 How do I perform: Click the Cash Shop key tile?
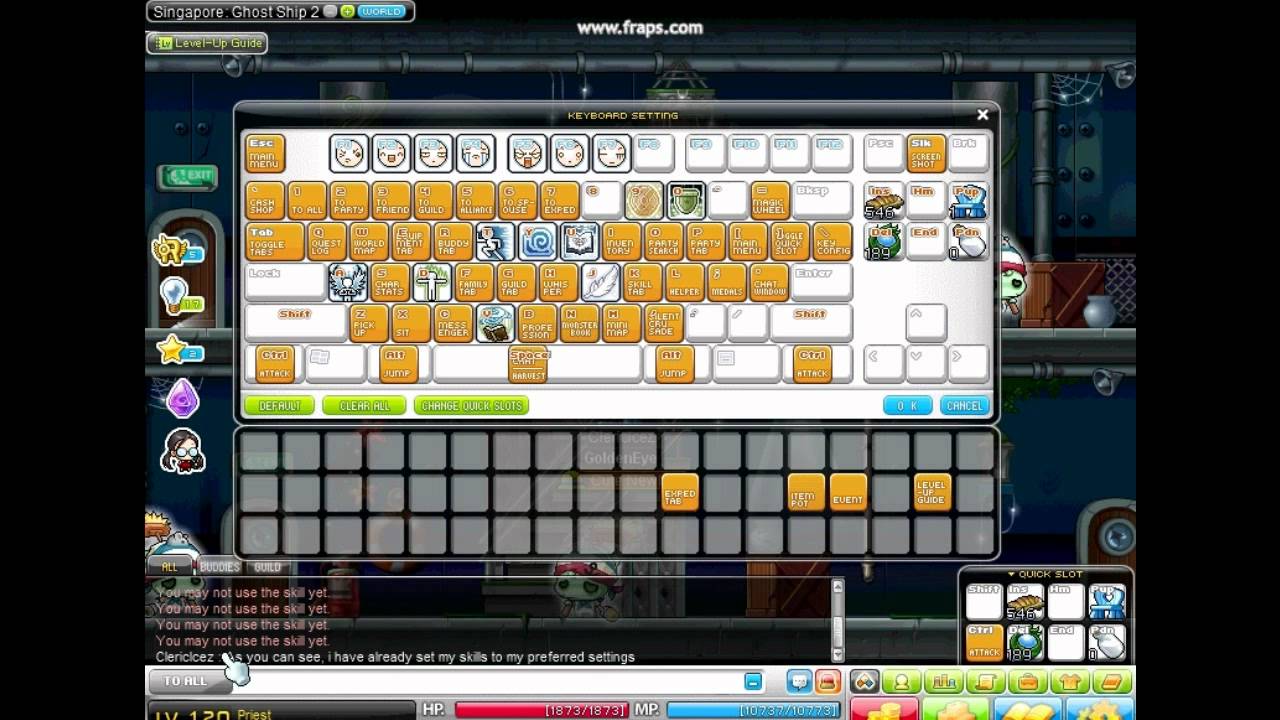pos(264,200)
